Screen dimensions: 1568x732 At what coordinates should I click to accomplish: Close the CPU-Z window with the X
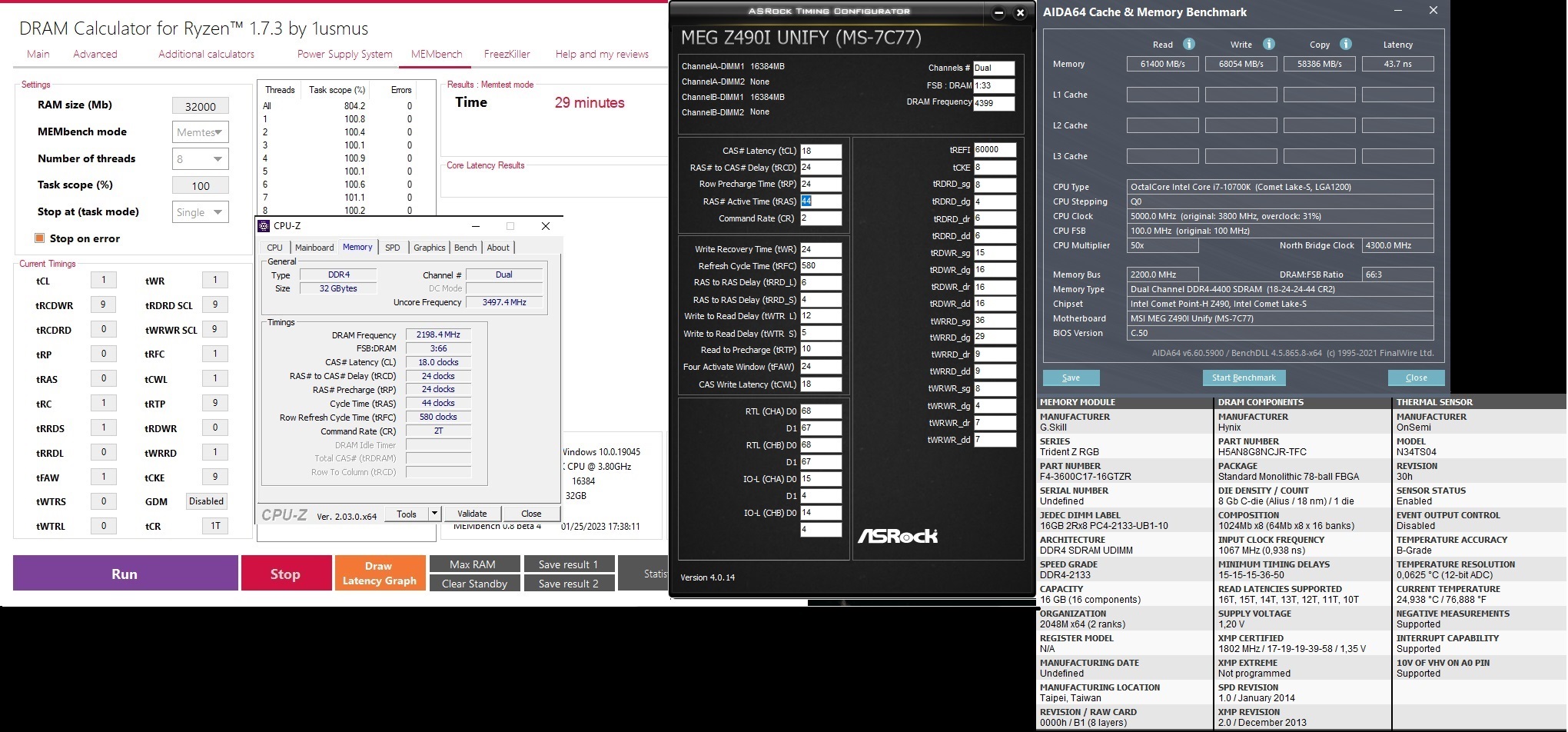(x=546, y=226)
